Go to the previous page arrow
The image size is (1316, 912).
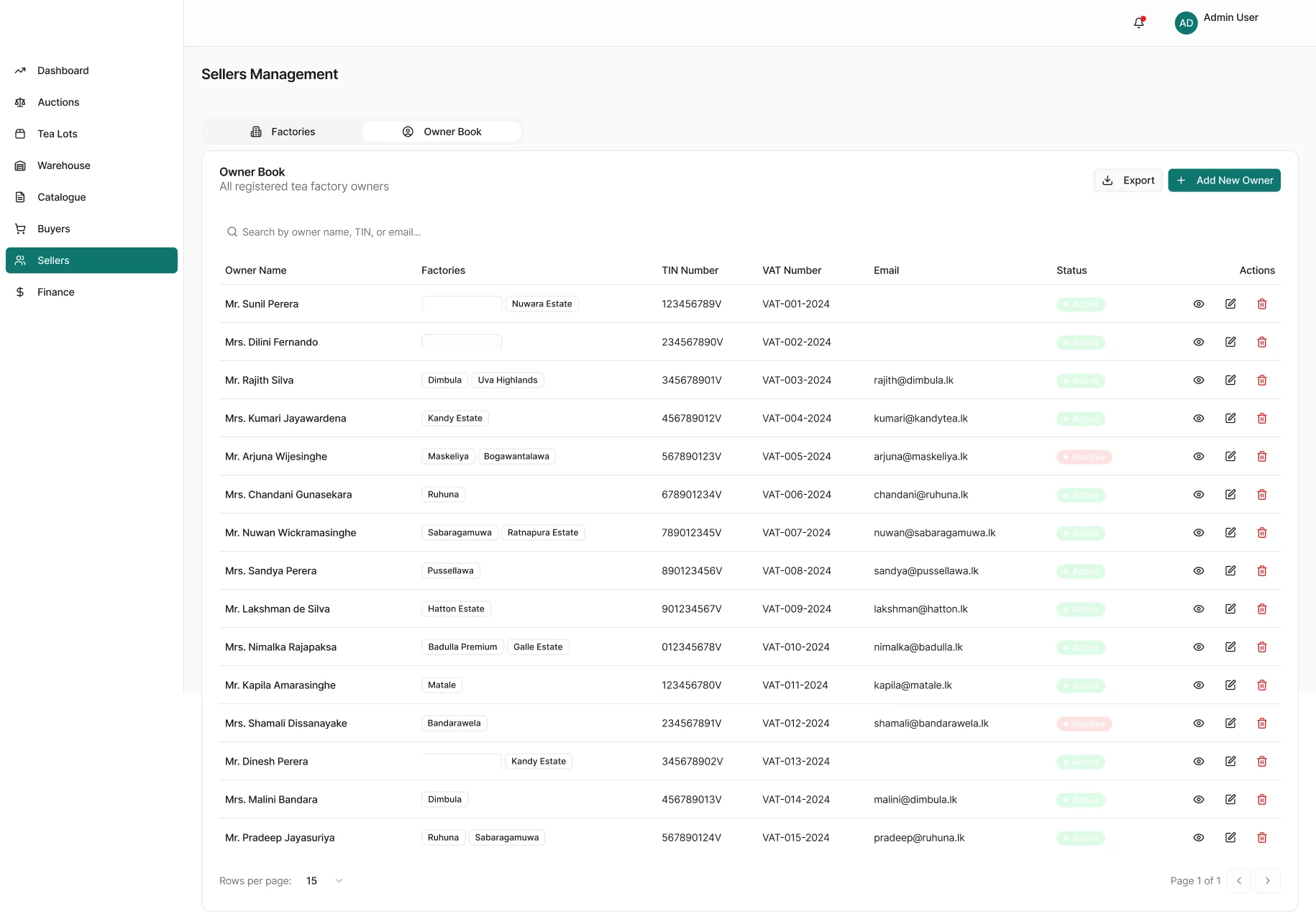coord(1239,881)
